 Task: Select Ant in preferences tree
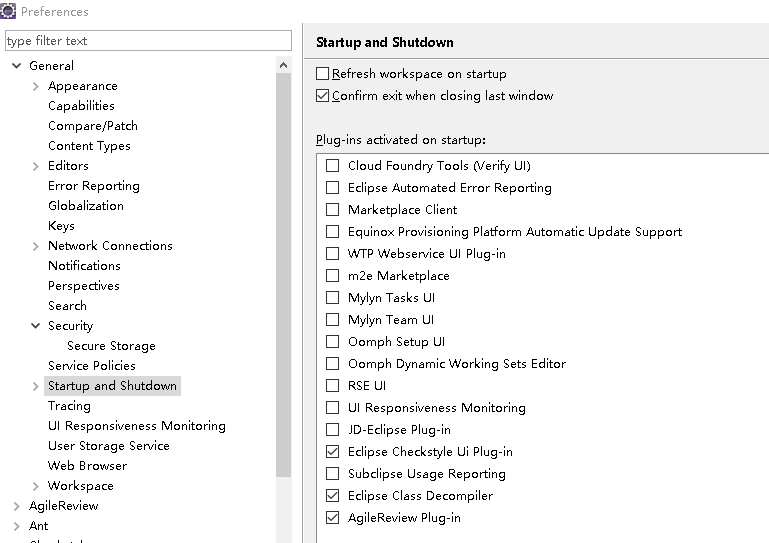tap(39, 526)
